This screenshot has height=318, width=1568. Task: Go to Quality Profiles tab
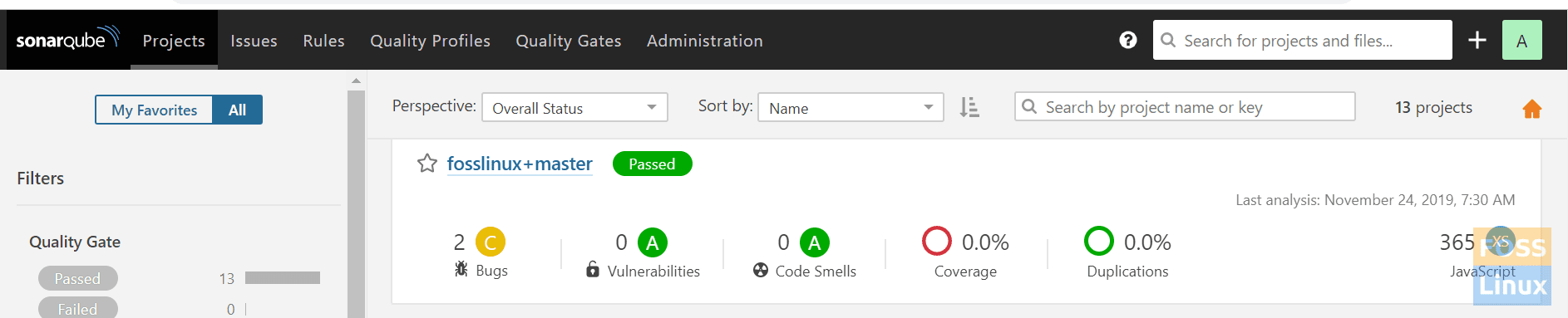click(x=430, y=40)
